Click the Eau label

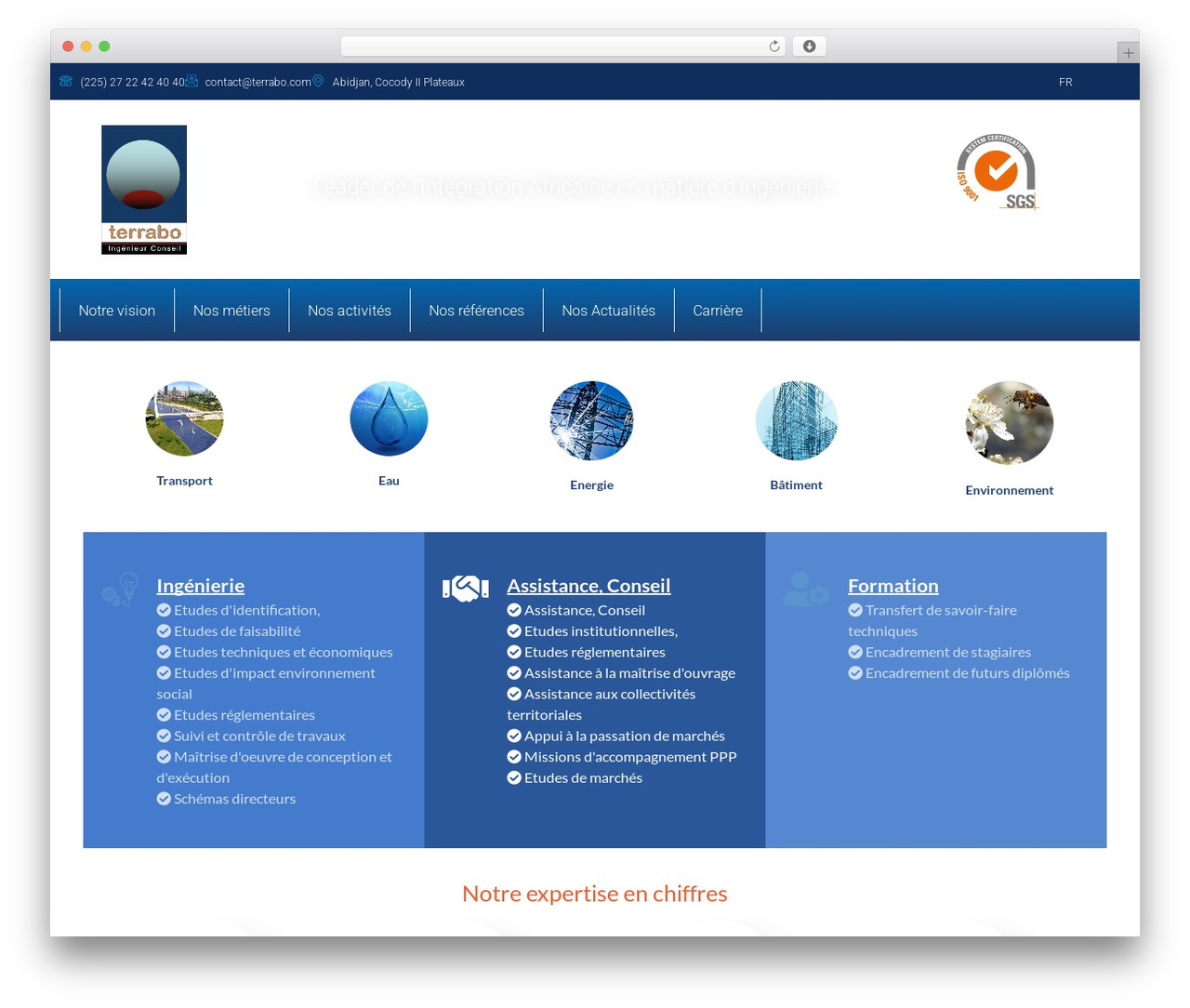389,481
